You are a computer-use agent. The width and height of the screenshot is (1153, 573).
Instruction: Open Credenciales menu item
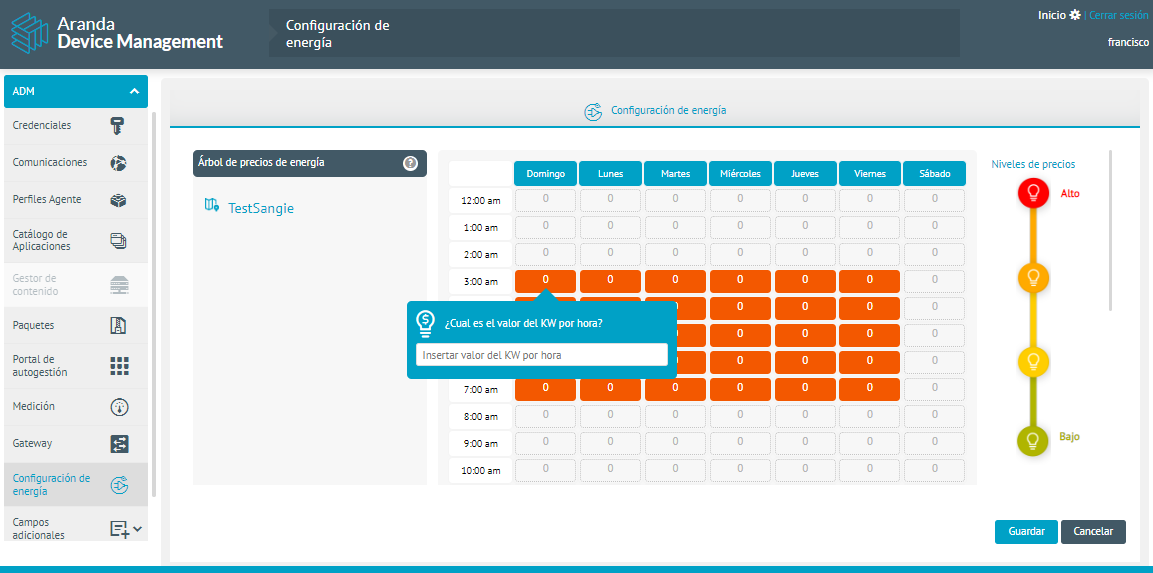click(76, 126)
